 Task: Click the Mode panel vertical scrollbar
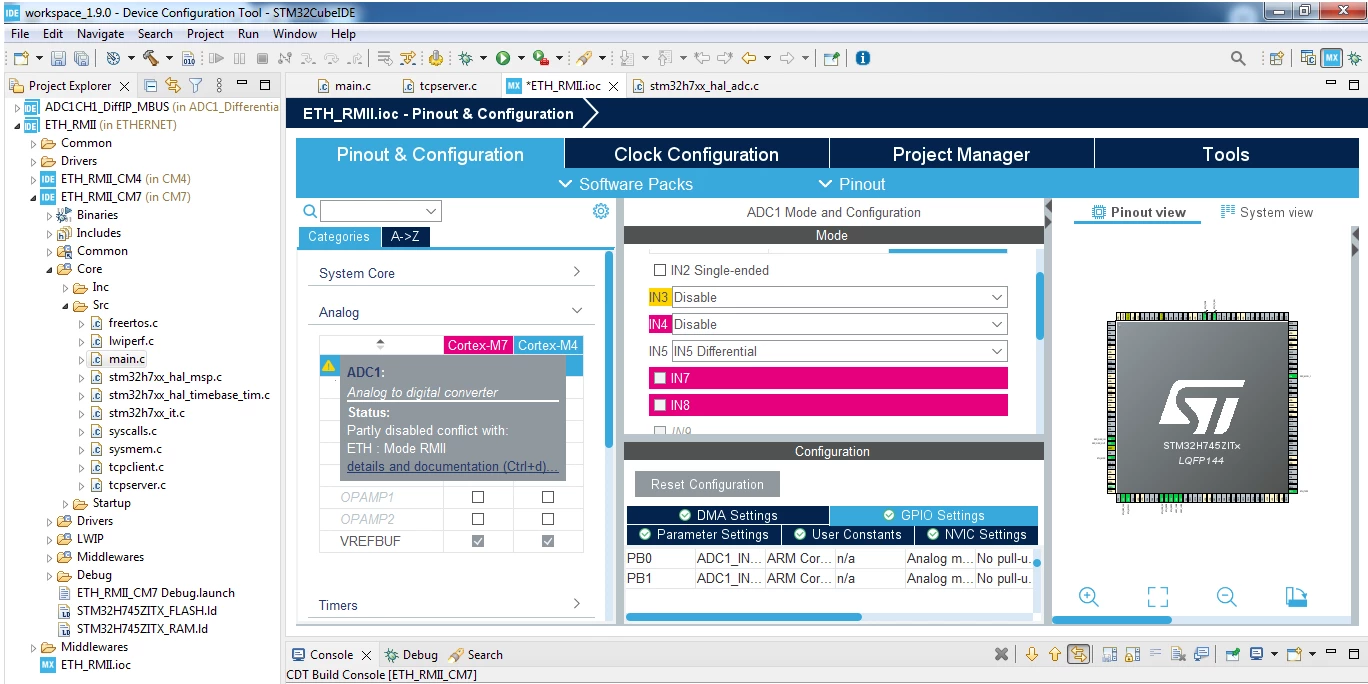[x=1040, y=305]
